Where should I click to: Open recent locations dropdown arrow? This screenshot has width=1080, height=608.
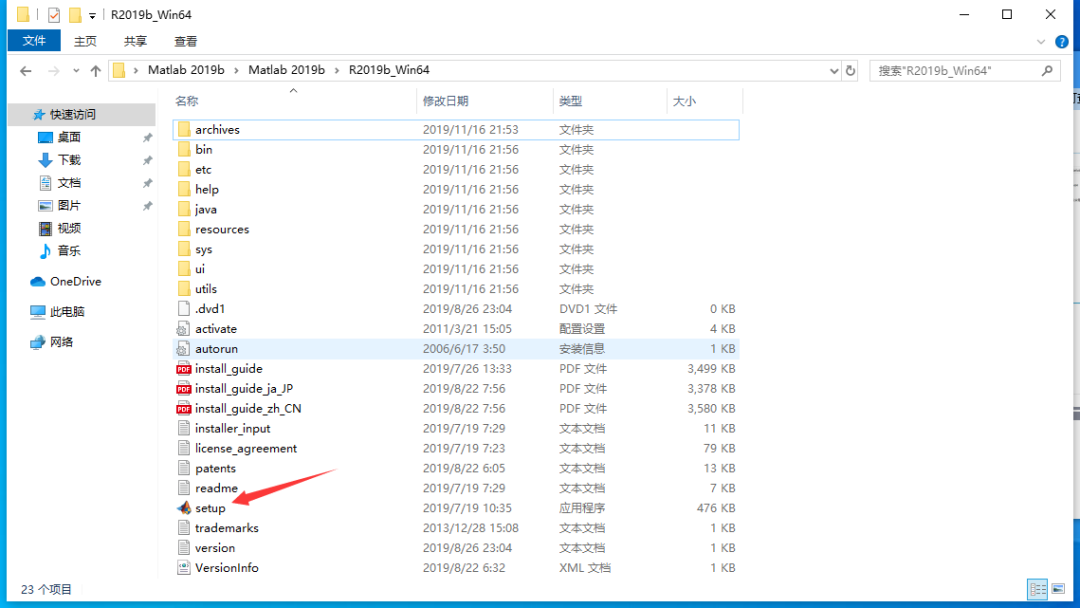click(x=76, y=70)
